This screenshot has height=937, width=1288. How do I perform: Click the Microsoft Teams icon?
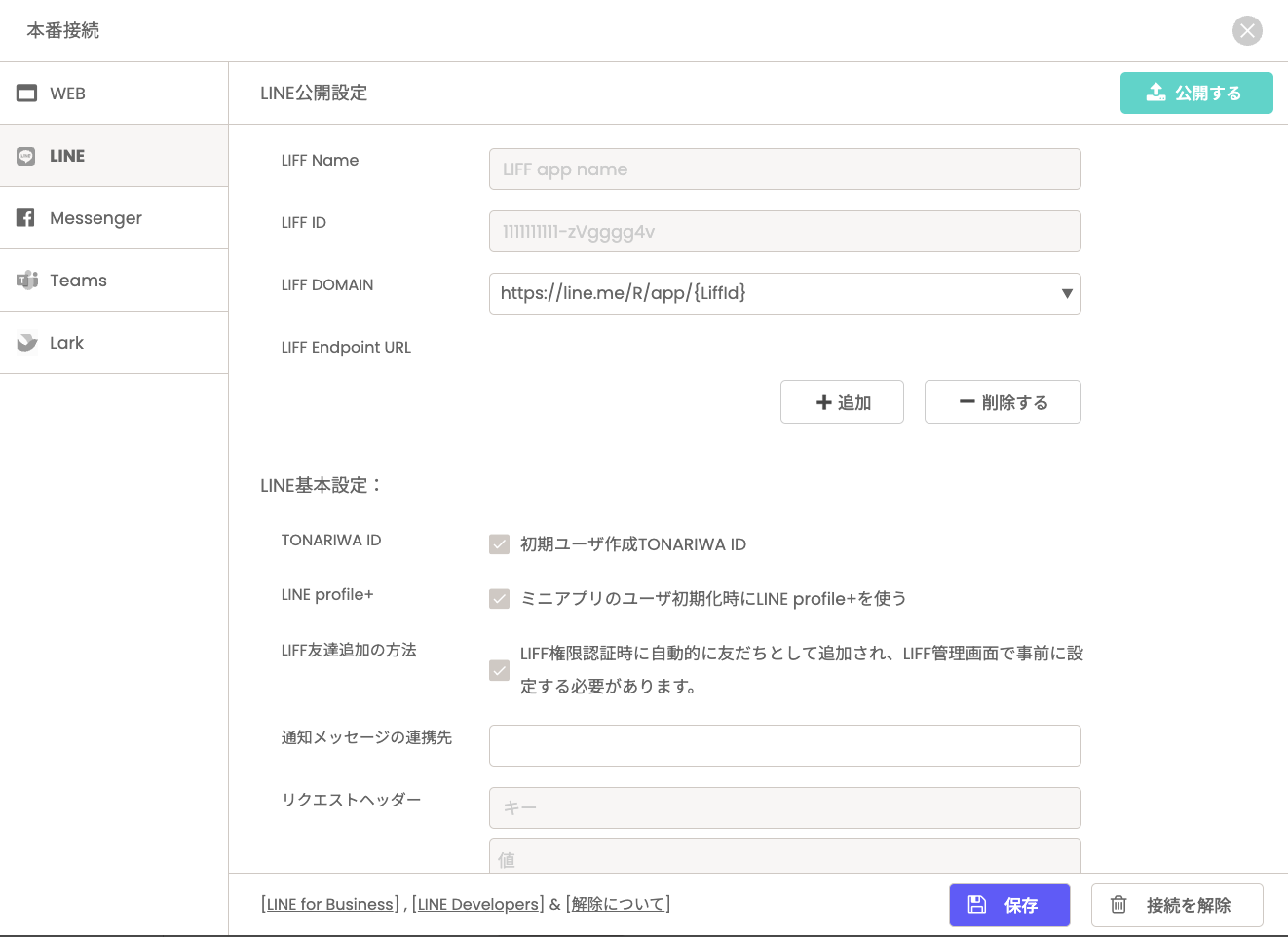click(26, 281)
